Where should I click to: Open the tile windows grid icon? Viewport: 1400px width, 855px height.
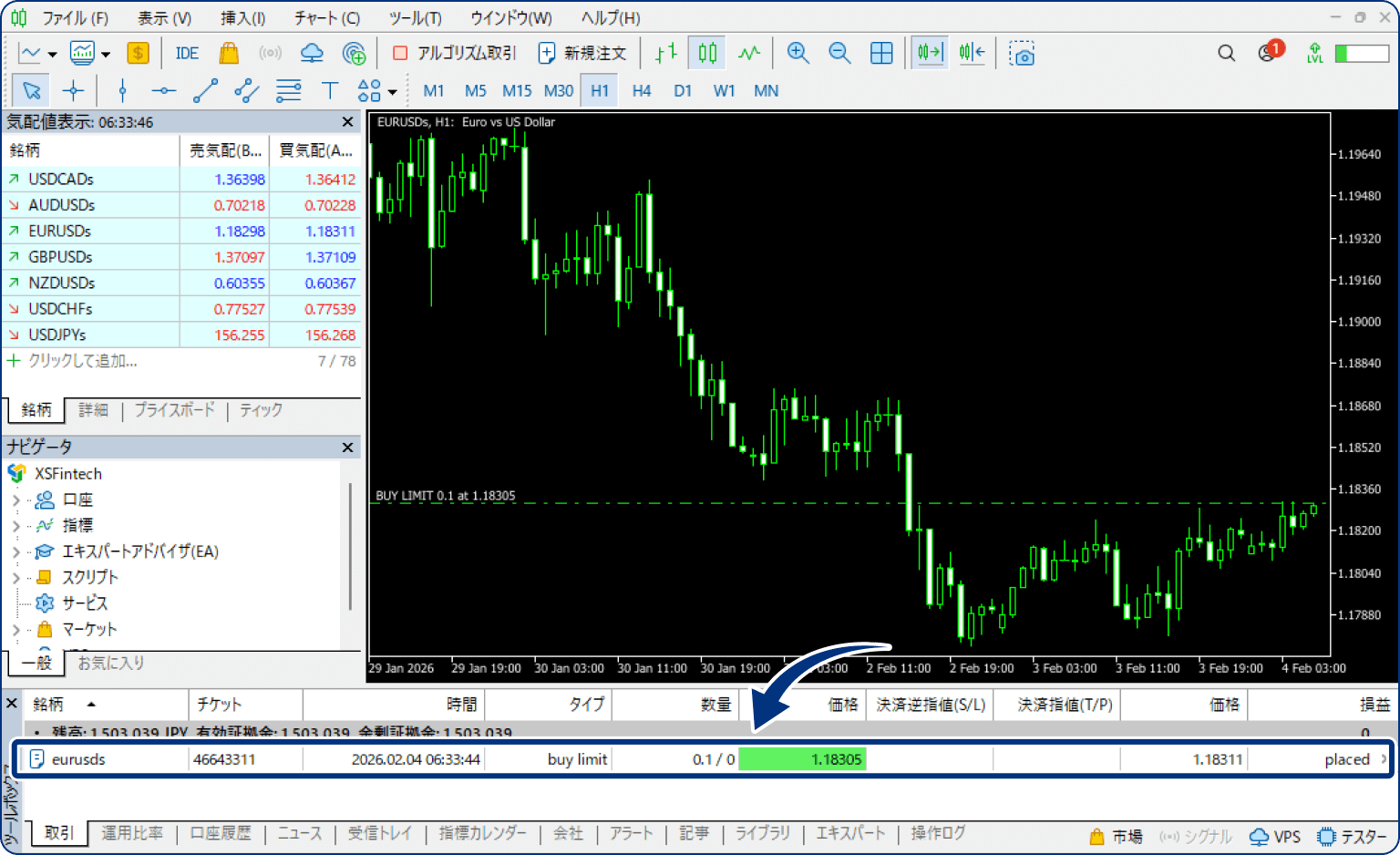(881, 54)
